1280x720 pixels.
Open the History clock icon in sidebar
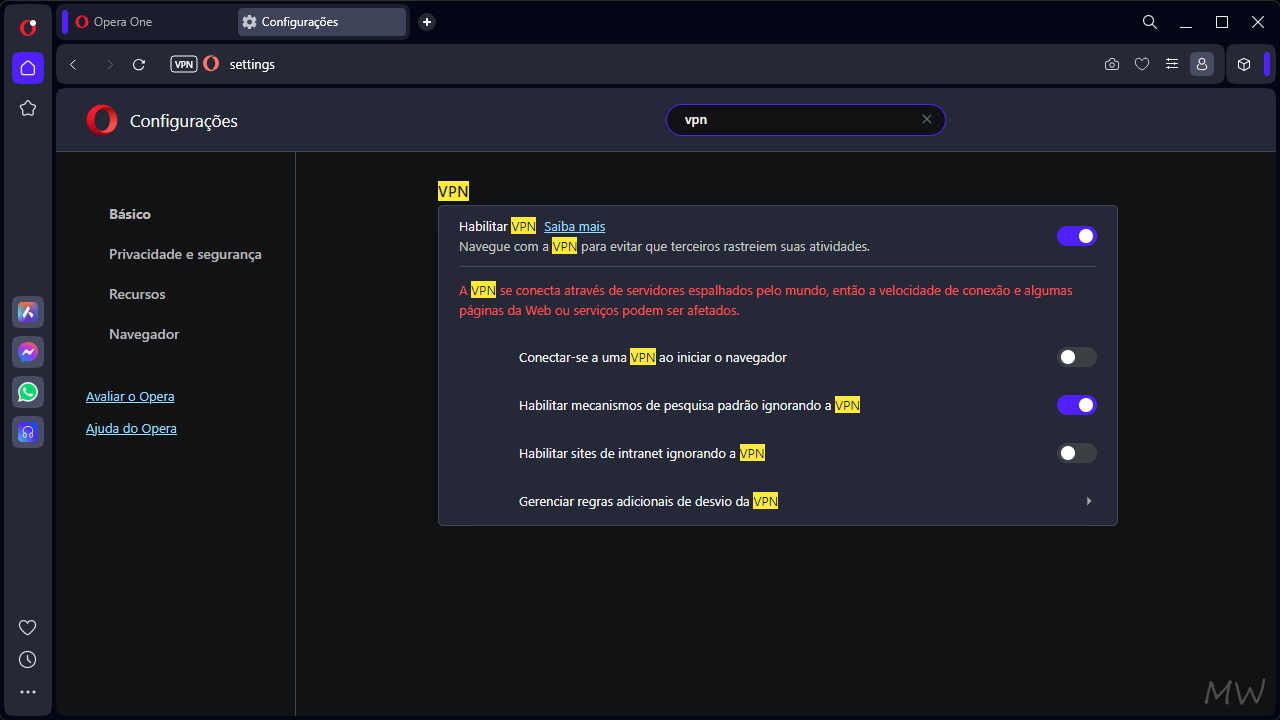coord(28,660)
